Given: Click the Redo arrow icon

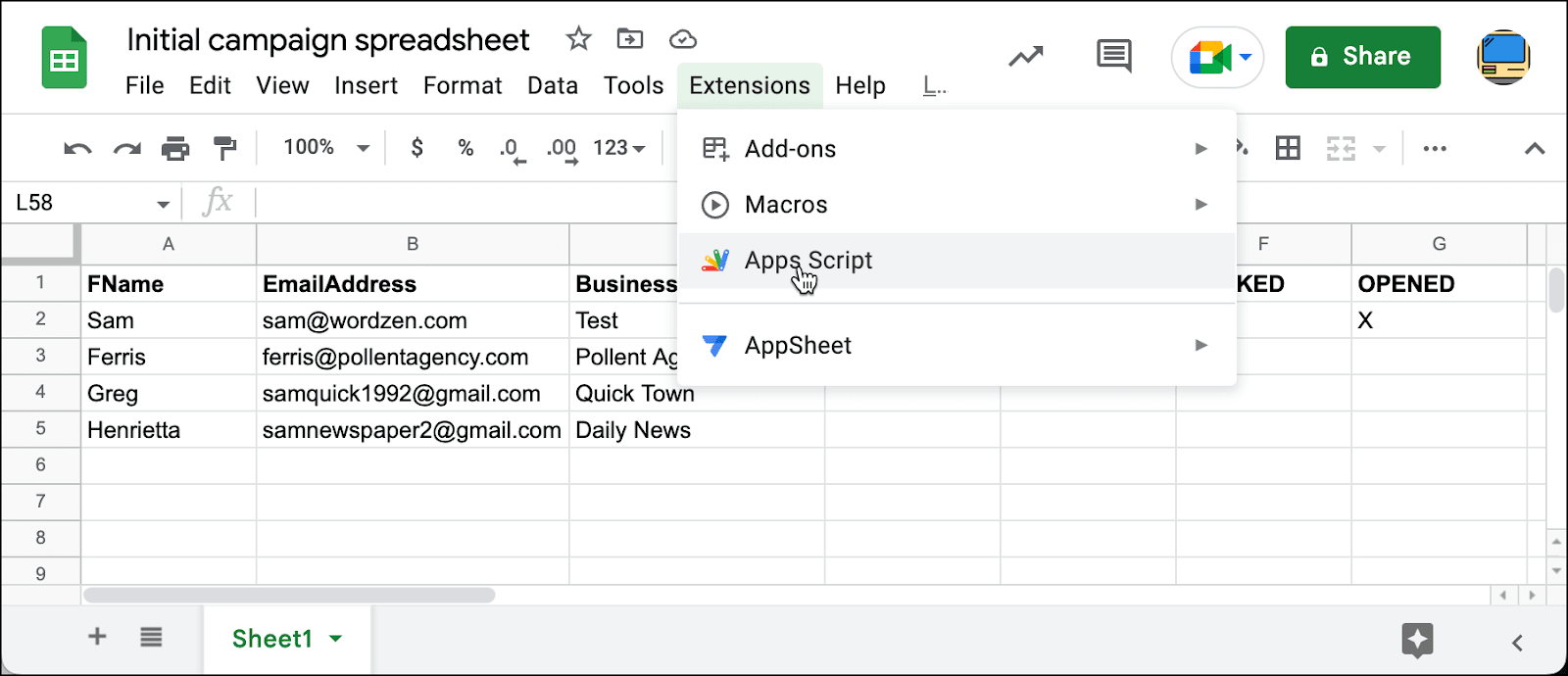Looking at the screenshot, I should [x=127, y=149].
